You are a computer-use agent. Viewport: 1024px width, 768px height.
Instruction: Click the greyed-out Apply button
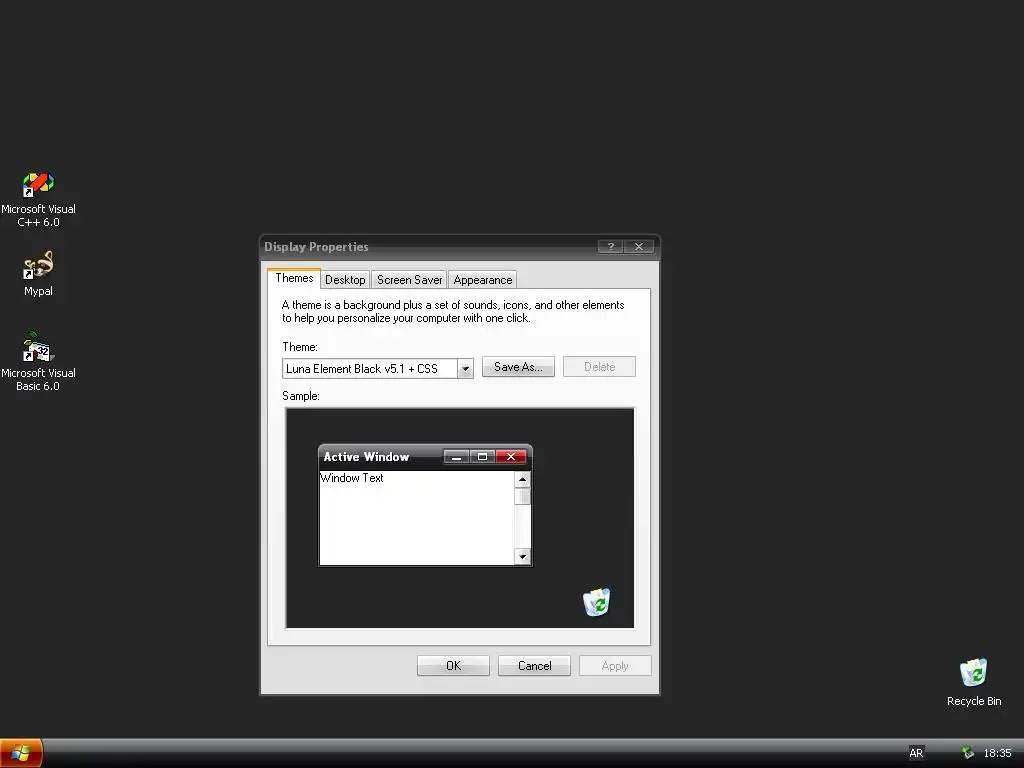615,665
